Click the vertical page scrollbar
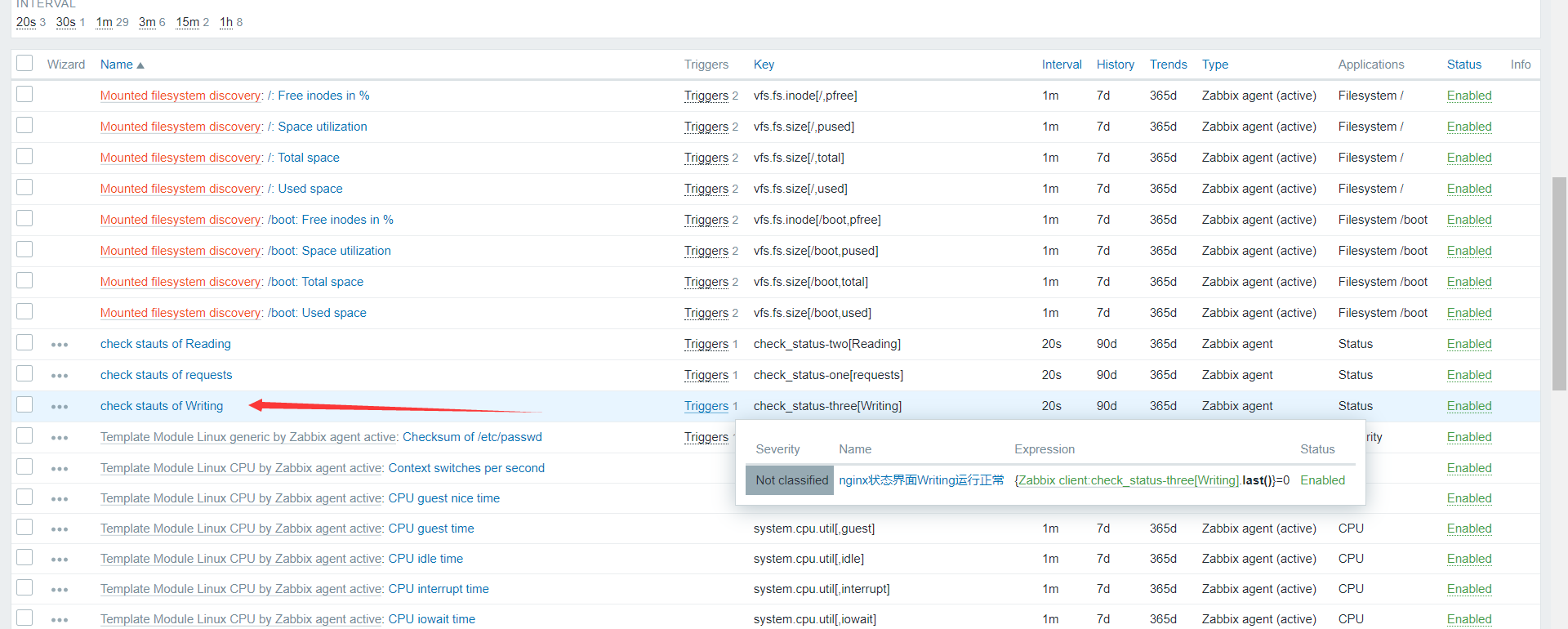Screen dimensions: 1568x629 (1560, 283)
